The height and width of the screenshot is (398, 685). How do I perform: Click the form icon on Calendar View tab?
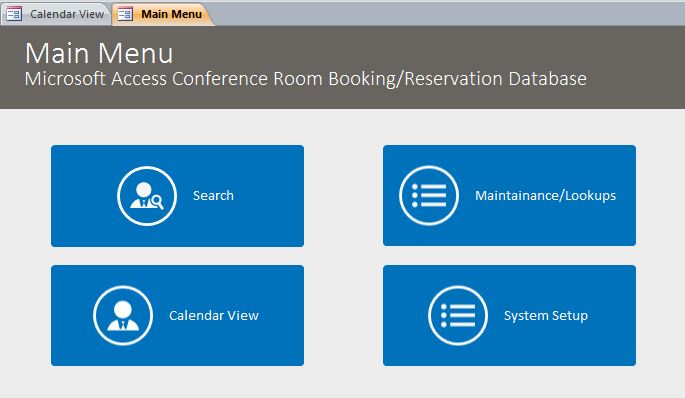tap(14, 14)
